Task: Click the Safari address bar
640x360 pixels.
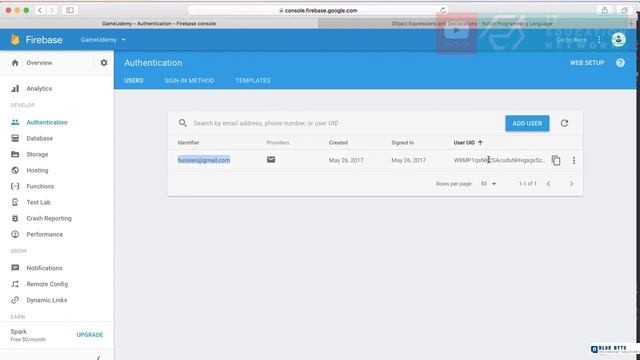Action: pyautogui.click(x=318, y=10)
